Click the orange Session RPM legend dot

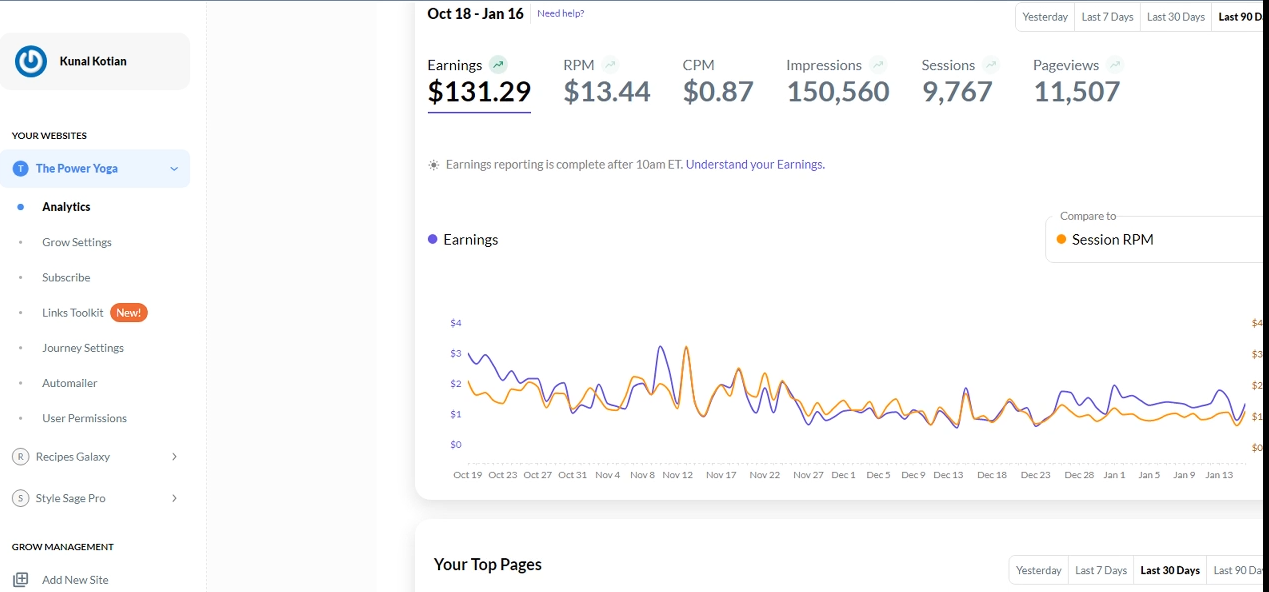coord(1061,240)
